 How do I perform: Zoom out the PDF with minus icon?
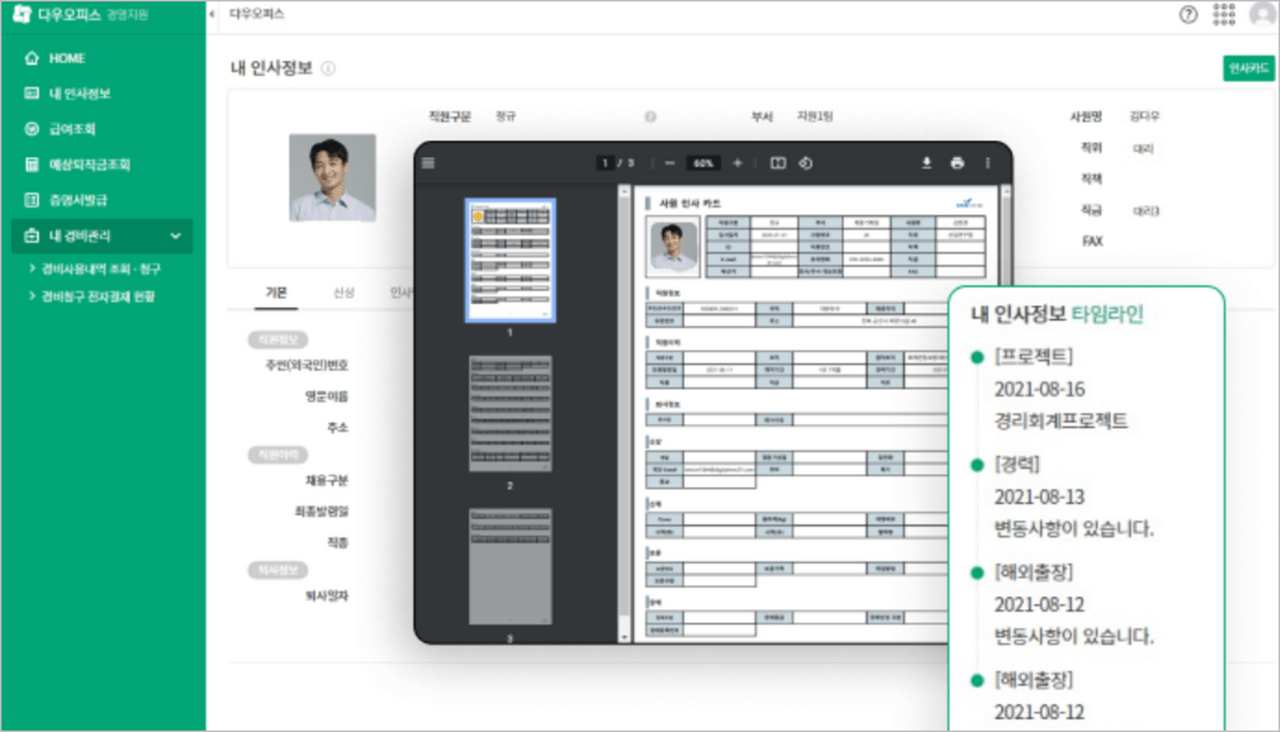[670, 163]
